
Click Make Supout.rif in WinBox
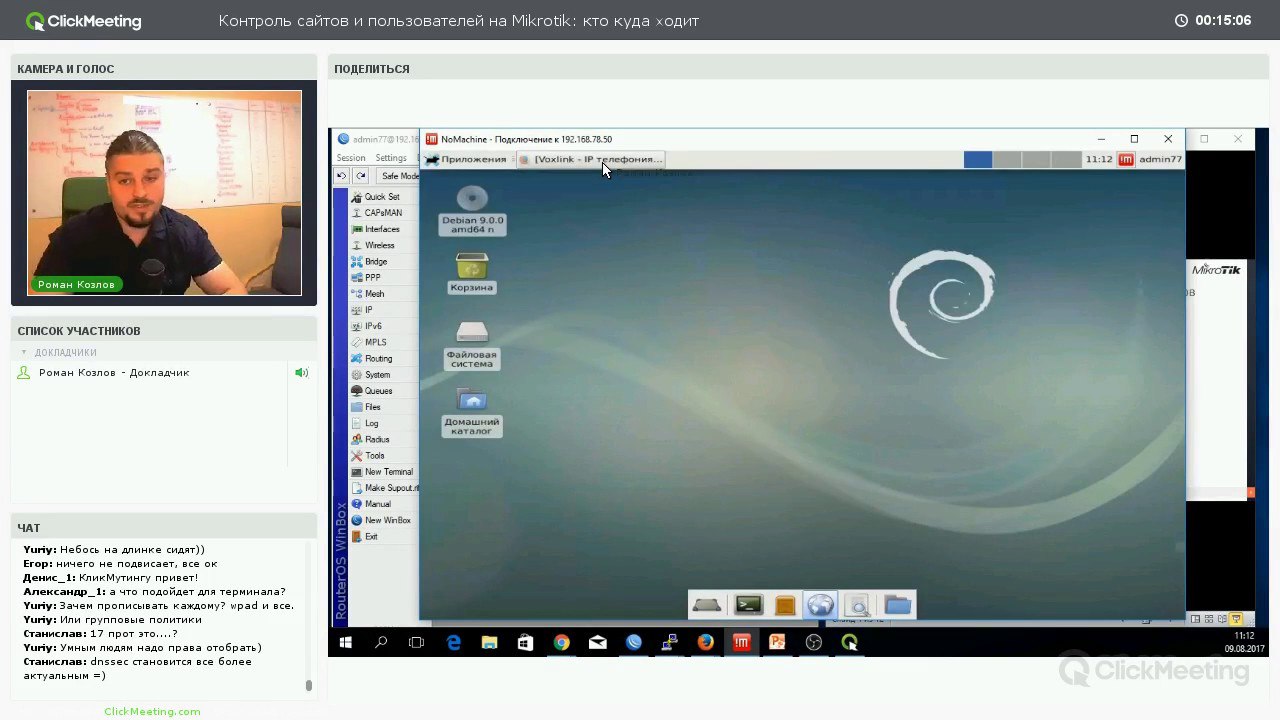pos(384,488)
